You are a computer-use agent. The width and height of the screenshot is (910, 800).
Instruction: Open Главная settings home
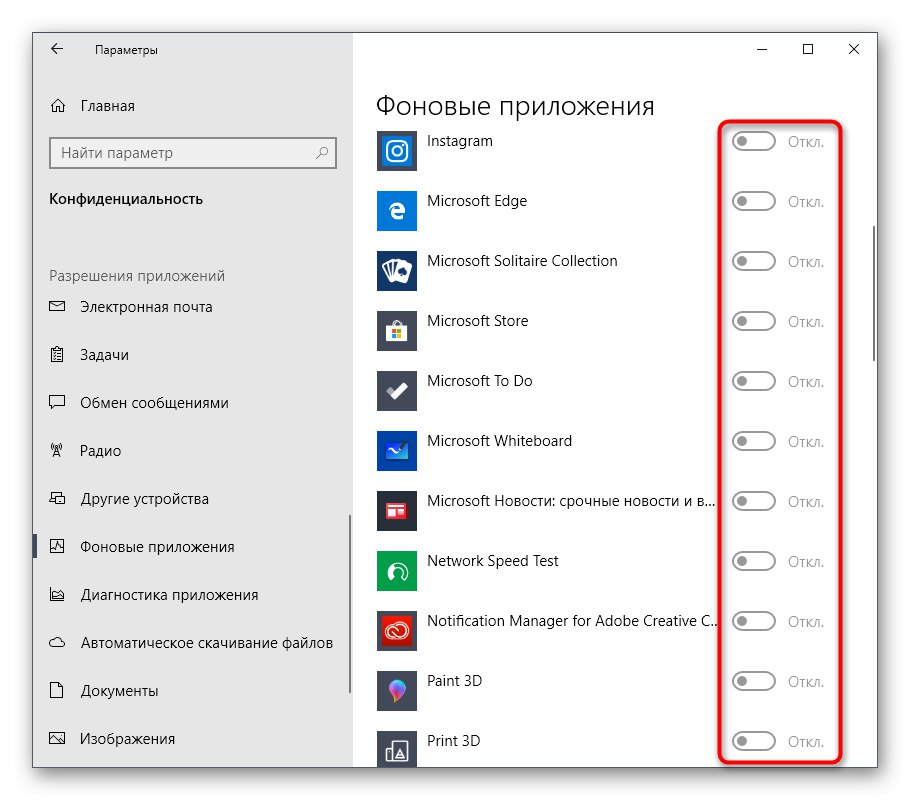(x=193, y=106)
